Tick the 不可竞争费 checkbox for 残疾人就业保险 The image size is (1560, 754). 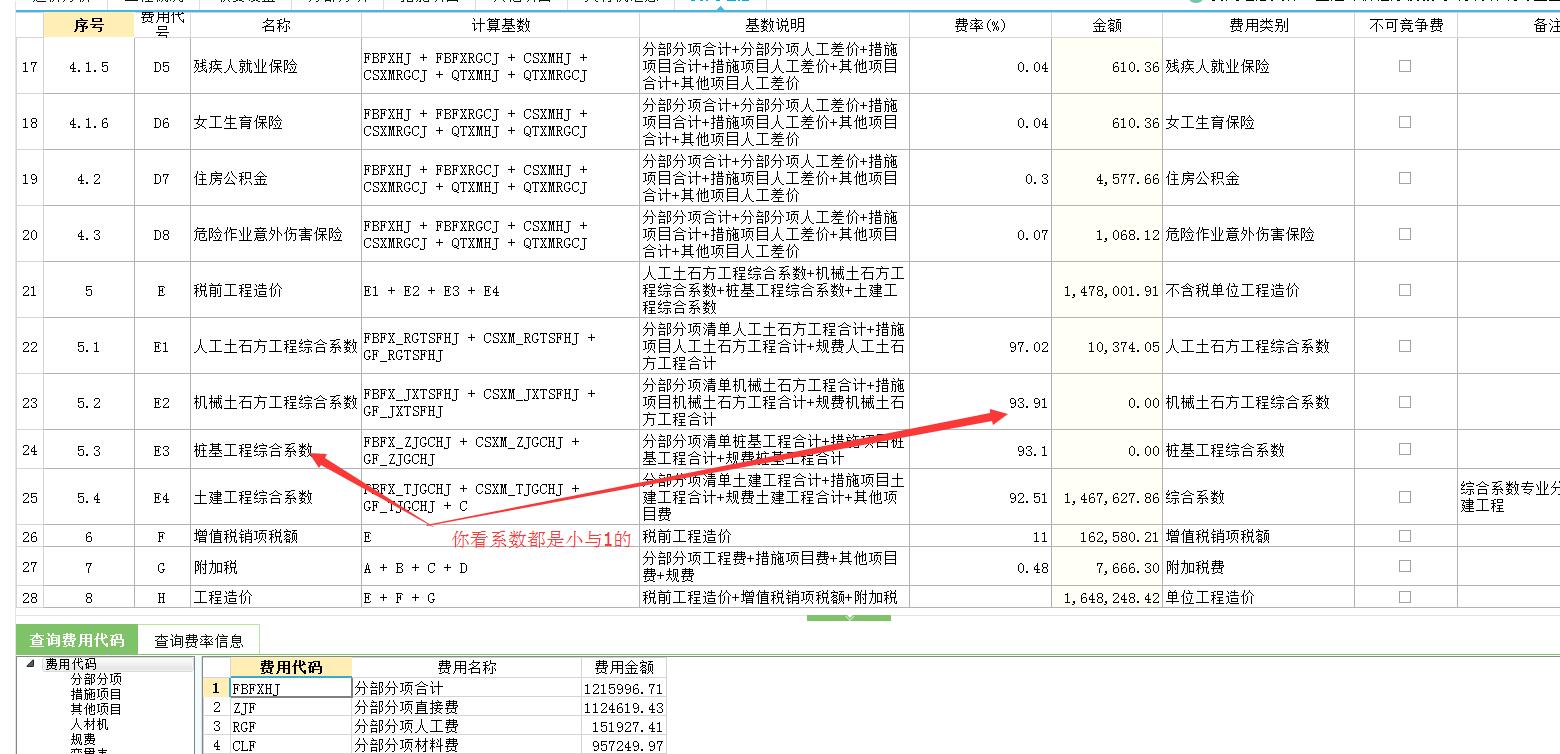tap(1405, 66)
